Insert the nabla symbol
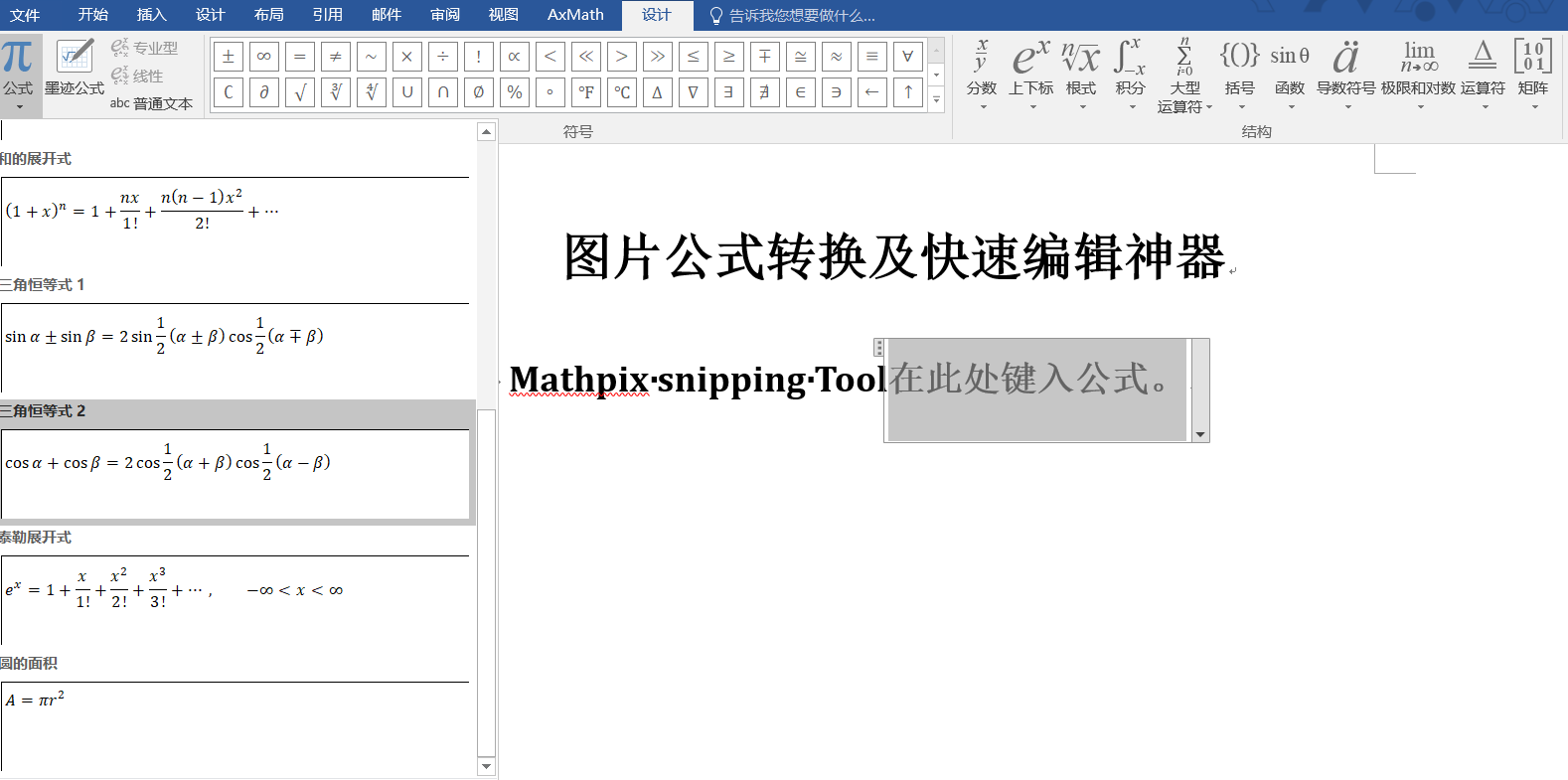The height and width of the screenshot is (780, 1568). tap(694, 92)
